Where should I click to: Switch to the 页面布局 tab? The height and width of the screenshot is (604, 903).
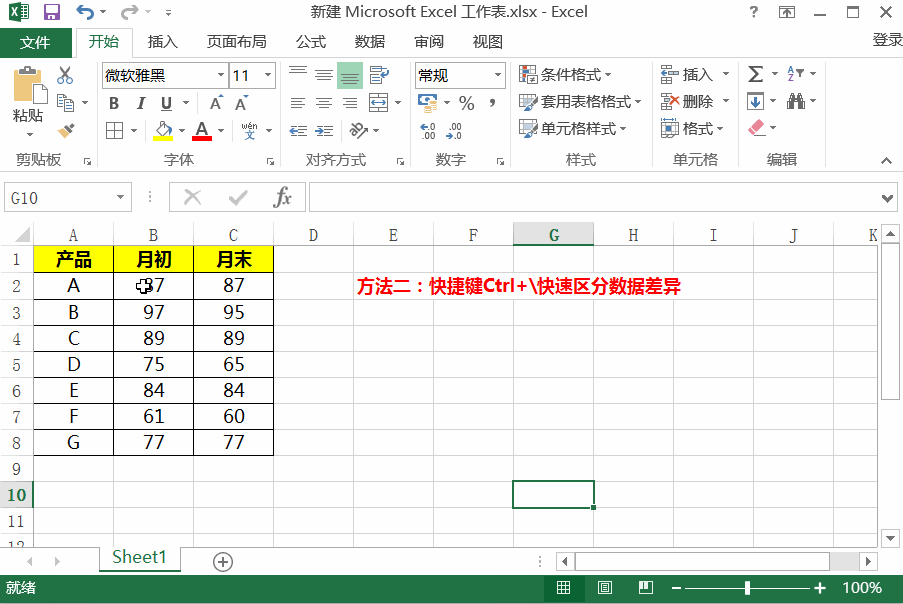point(236,42)
